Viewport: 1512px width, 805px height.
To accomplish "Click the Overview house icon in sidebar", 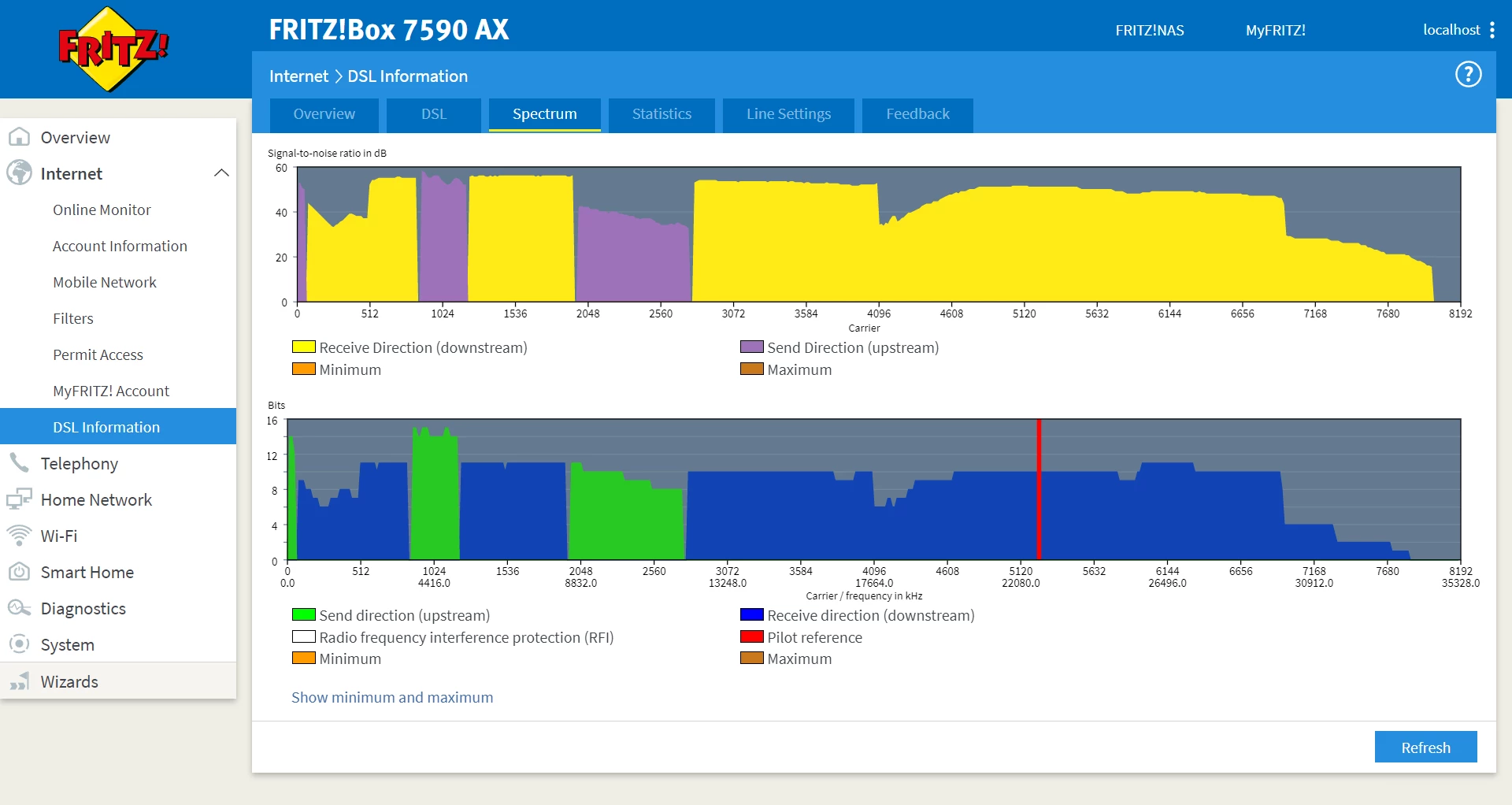I will (19, 137).
